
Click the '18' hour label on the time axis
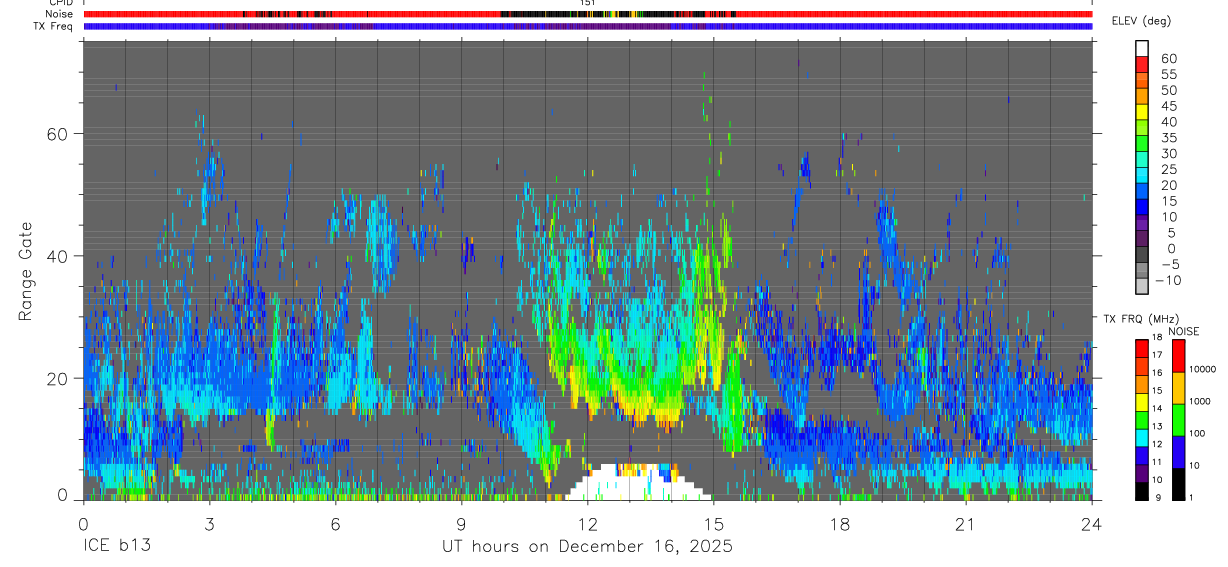[839, 524]
